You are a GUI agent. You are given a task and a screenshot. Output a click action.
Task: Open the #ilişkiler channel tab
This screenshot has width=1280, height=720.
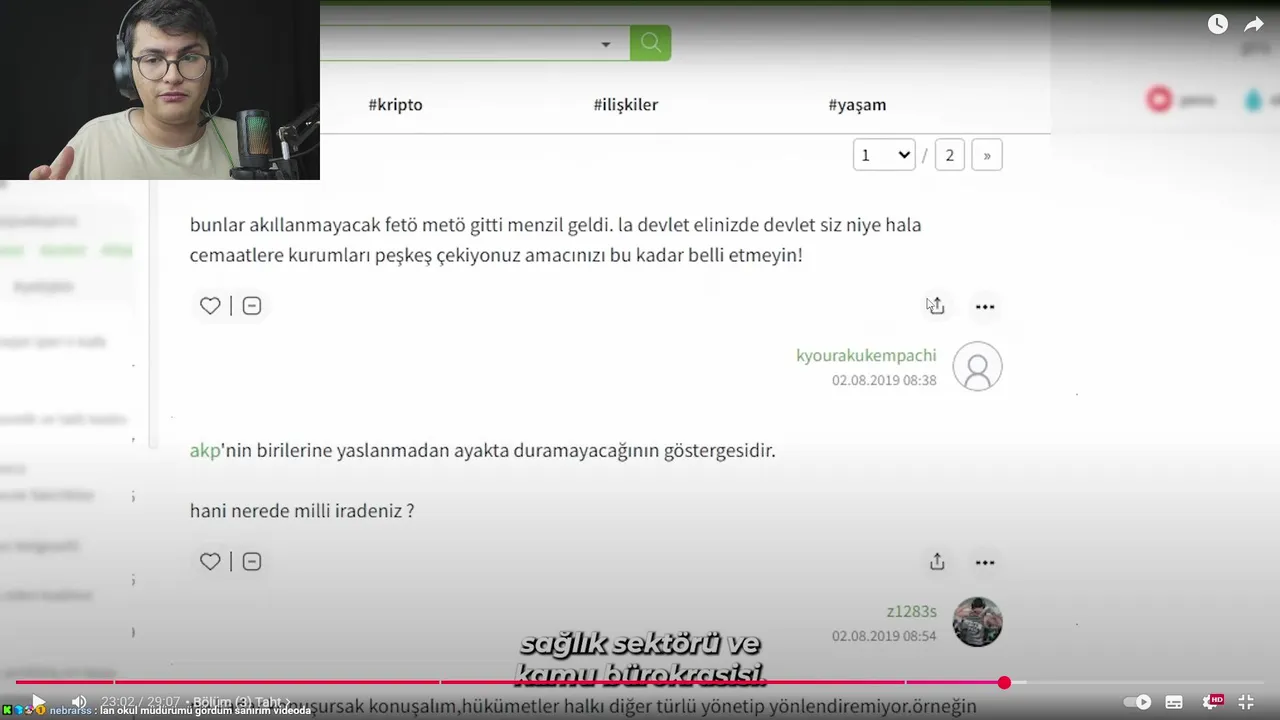coord(625,105)
